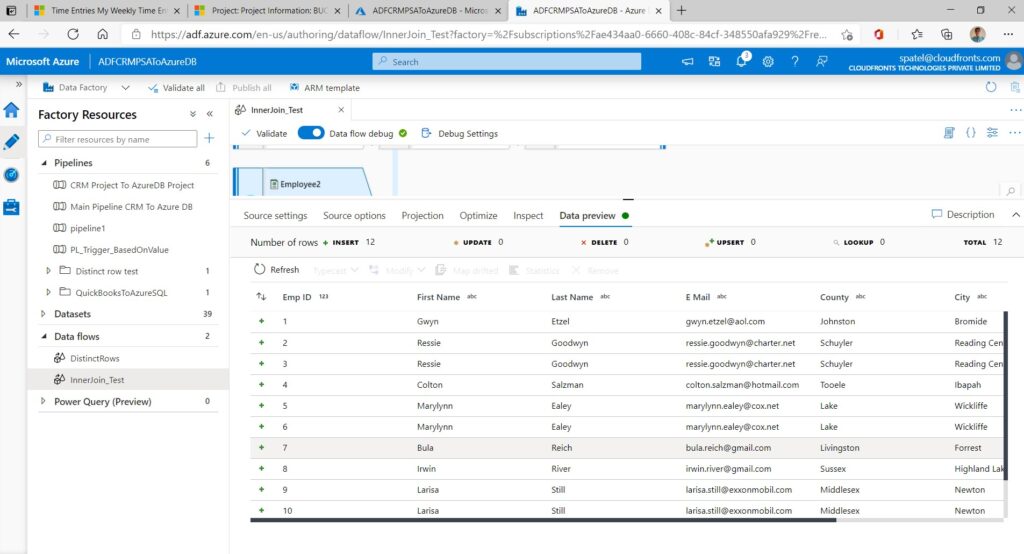Refresh the data preview
This screenshot has height=554, width=1024.
[276, 269]
